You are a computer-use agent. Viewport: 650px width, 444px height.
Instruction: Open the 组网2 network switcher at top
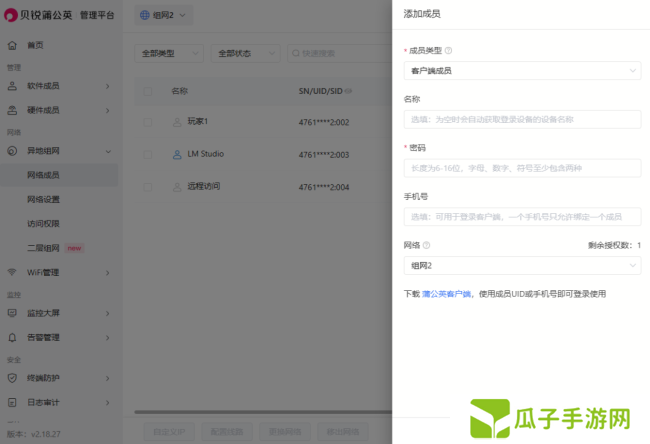point(164,15)
